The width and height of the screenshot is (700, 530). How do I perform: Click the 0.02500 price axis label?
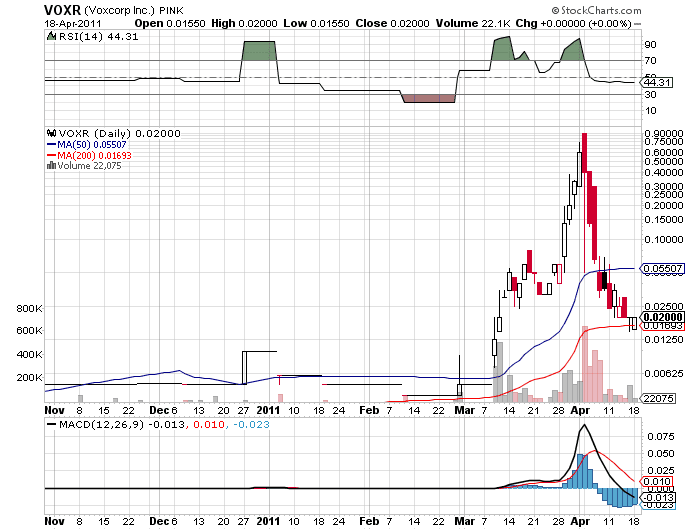click(x=664, y=306)
